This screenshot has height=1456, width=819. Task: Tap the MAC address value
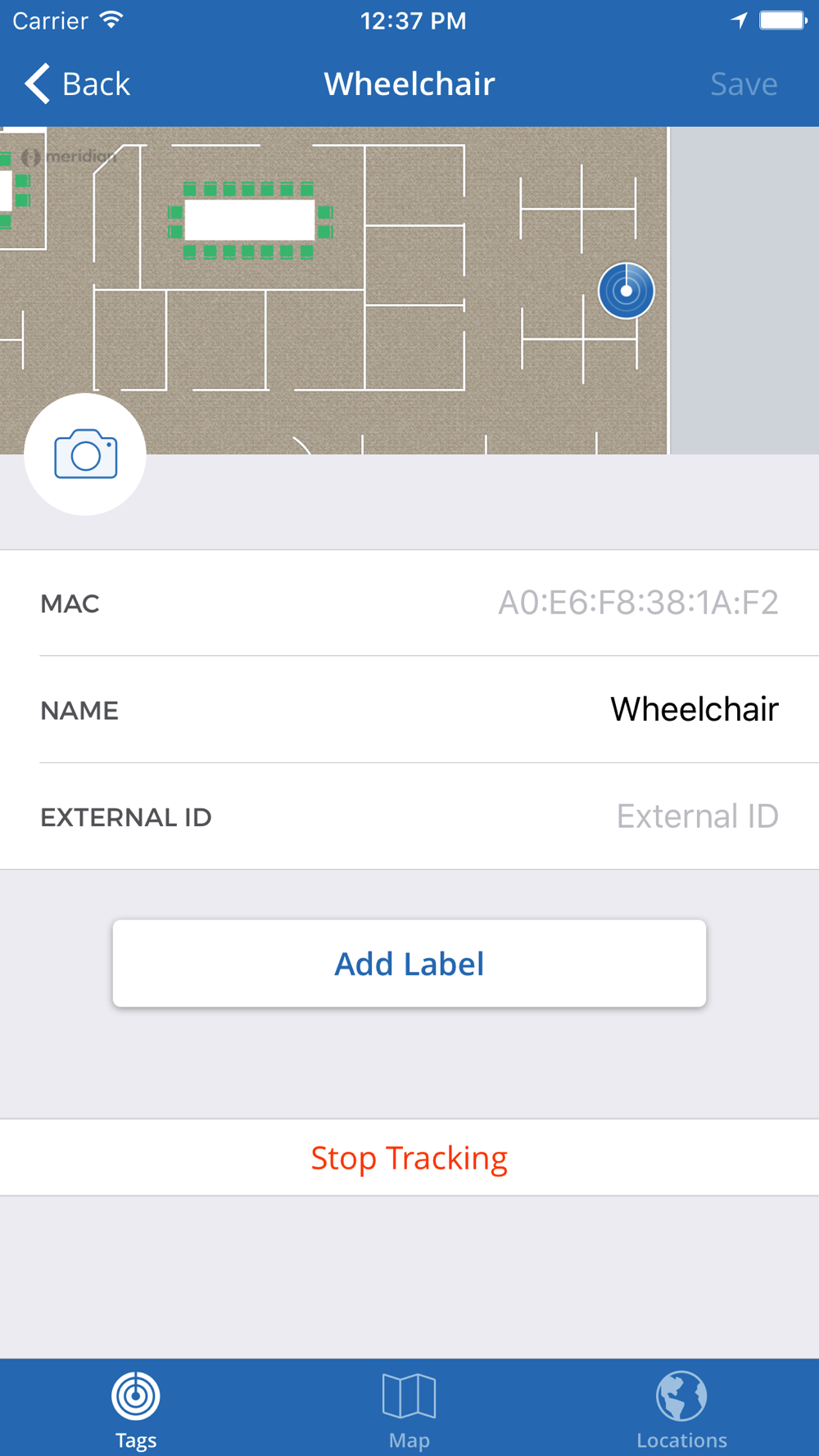638,603
